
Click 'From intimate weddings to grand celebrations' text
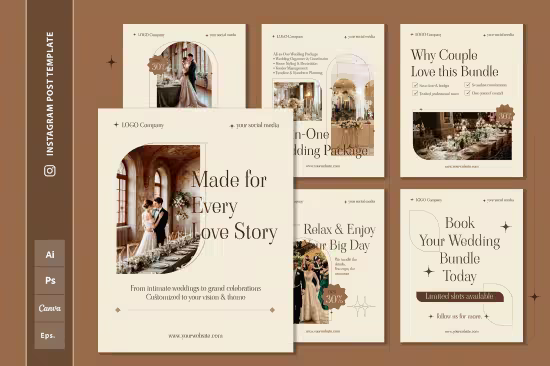[196, 288]
